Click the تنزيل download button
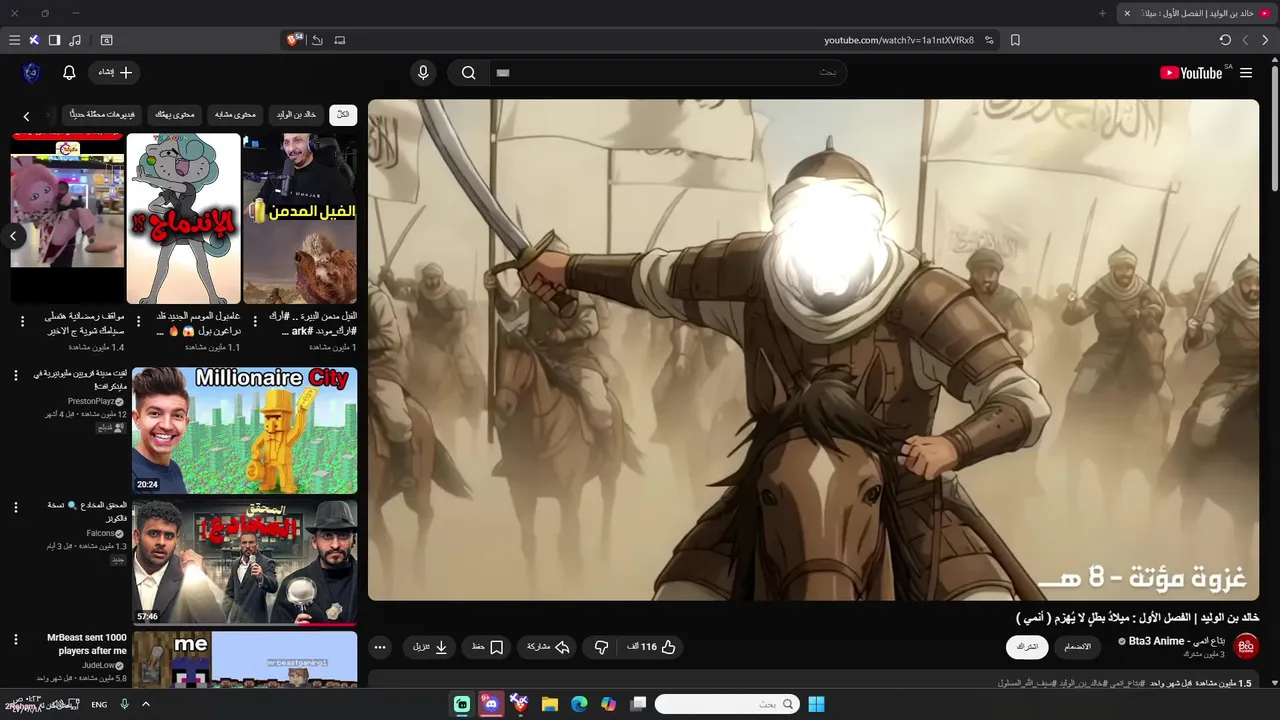 tap(431, 647)
